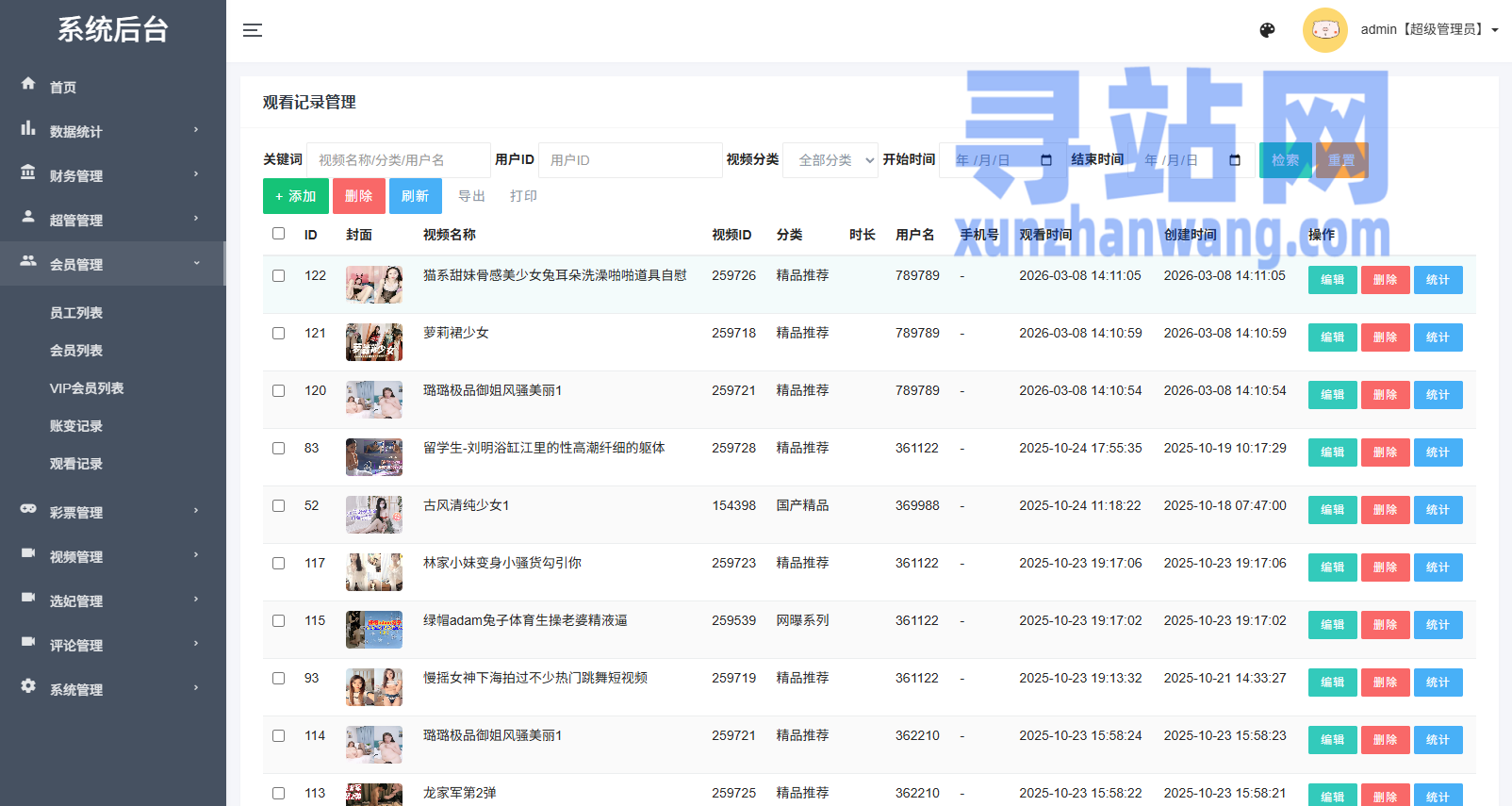Open the theme palette icon
This screenshot has height=806, width=1512.
1267,30
